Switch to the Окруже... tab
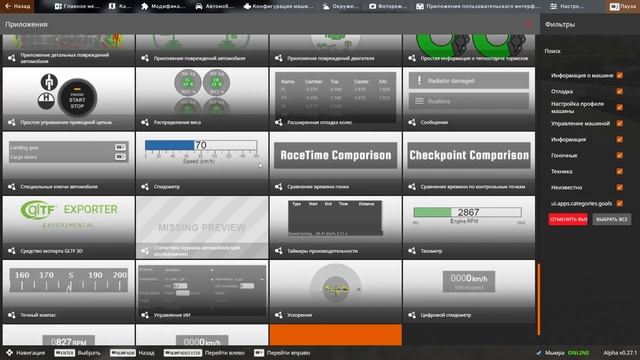 point(340,6)
